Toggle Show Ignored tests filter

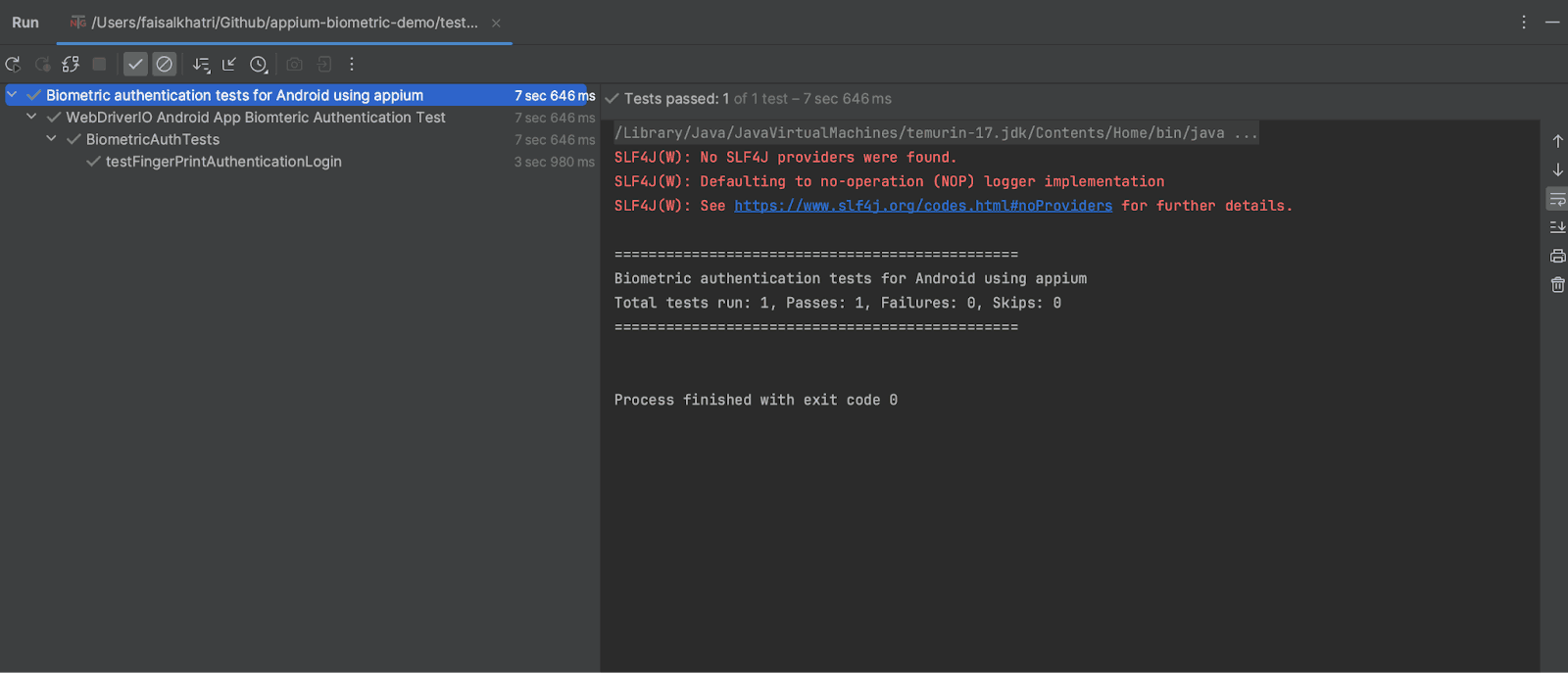(x=165, y=64)
